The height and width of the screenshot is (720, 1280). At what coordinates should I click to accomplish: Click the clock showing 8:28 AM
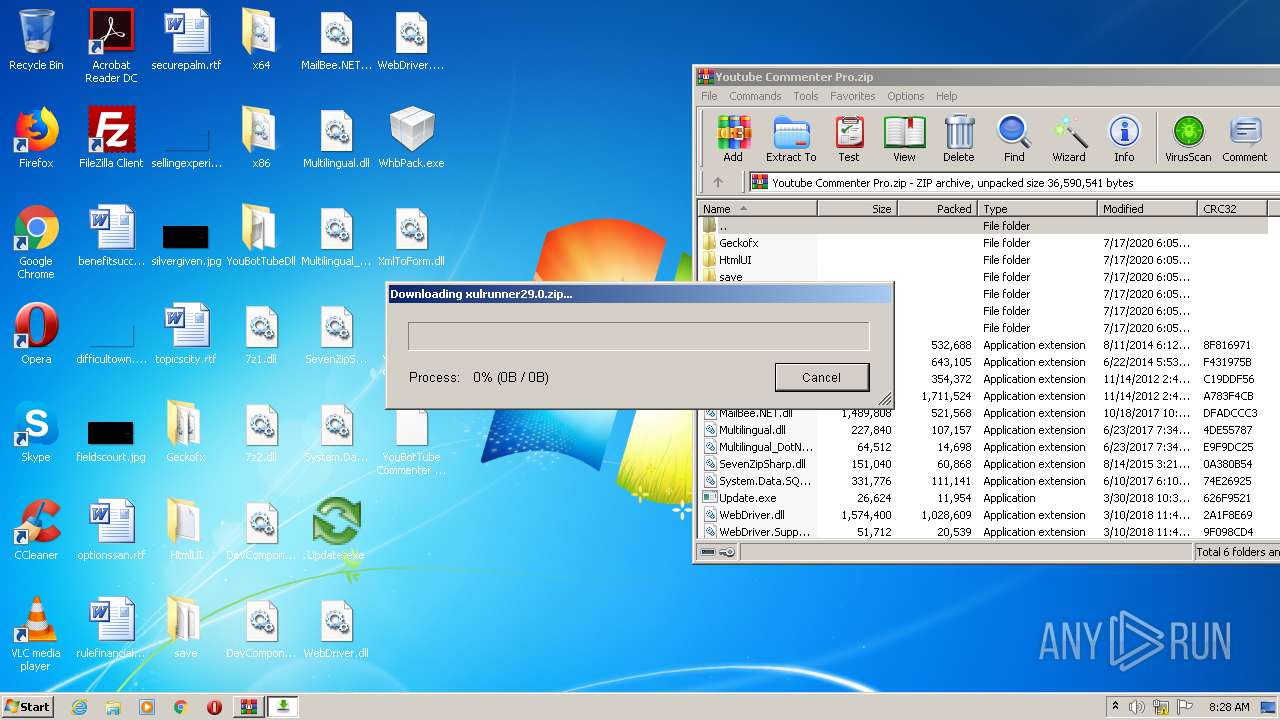[1229, 707]
